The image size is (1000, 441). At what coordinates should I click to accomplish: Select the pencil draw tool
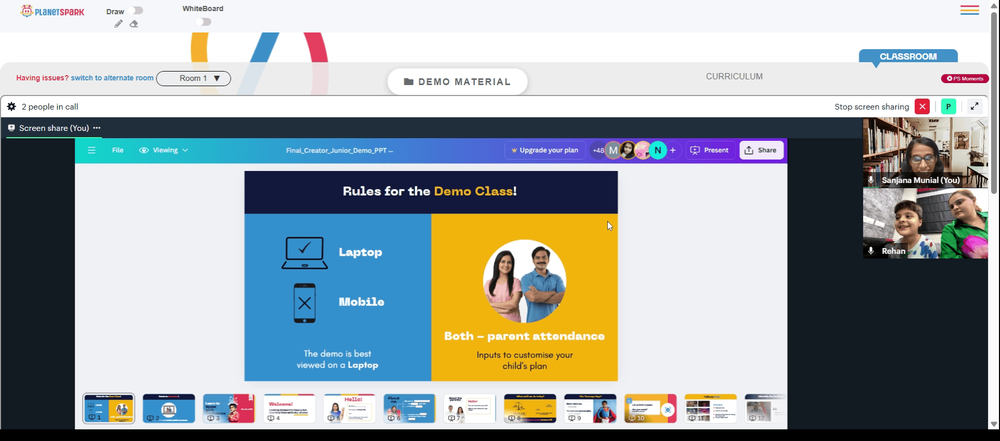(119, 24)
